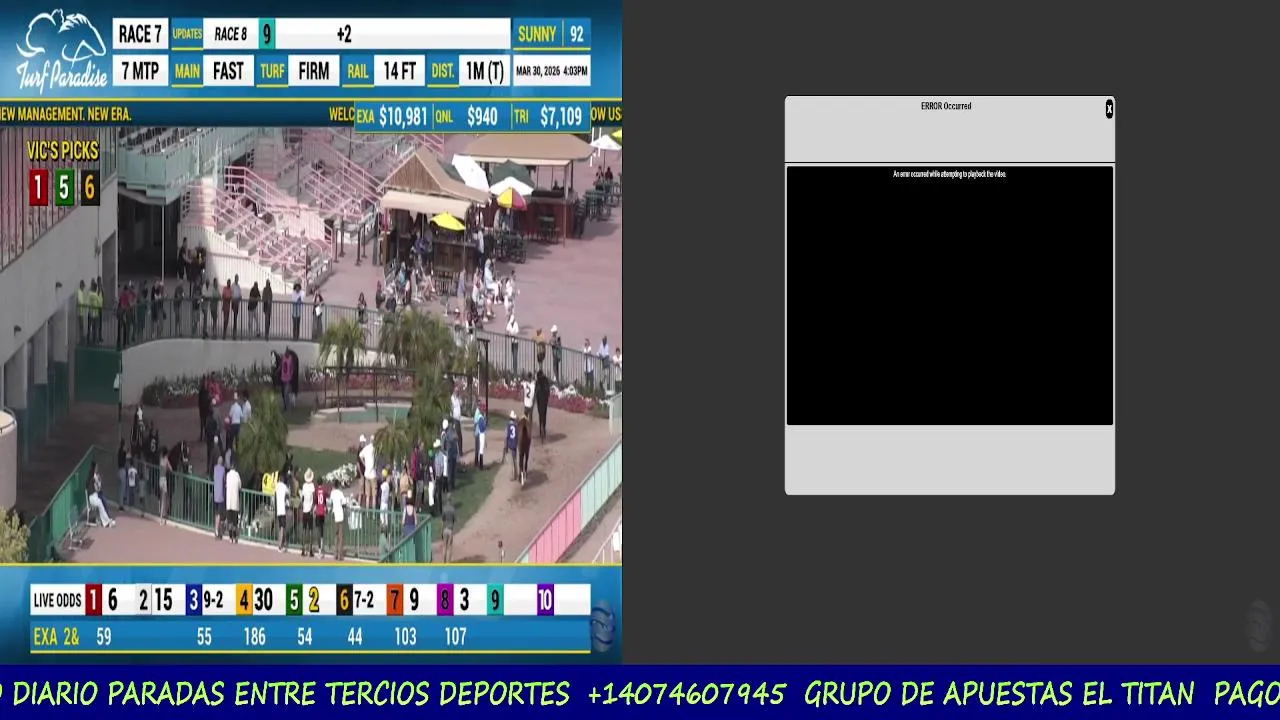
Task: Click the '+2' update value
Action: coord(344,35)
